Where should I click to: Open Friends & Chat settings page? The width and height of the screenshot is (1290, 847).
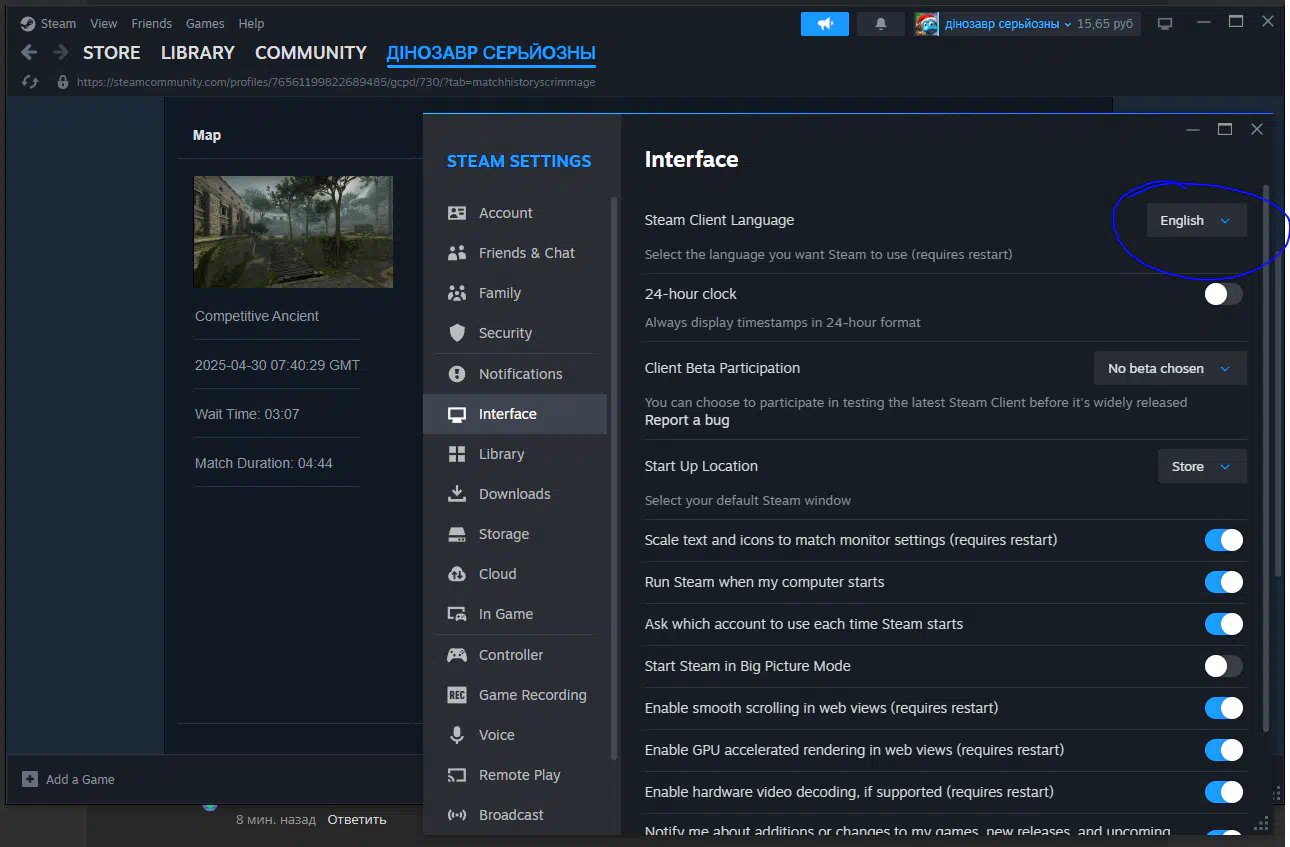coord(514,253)
